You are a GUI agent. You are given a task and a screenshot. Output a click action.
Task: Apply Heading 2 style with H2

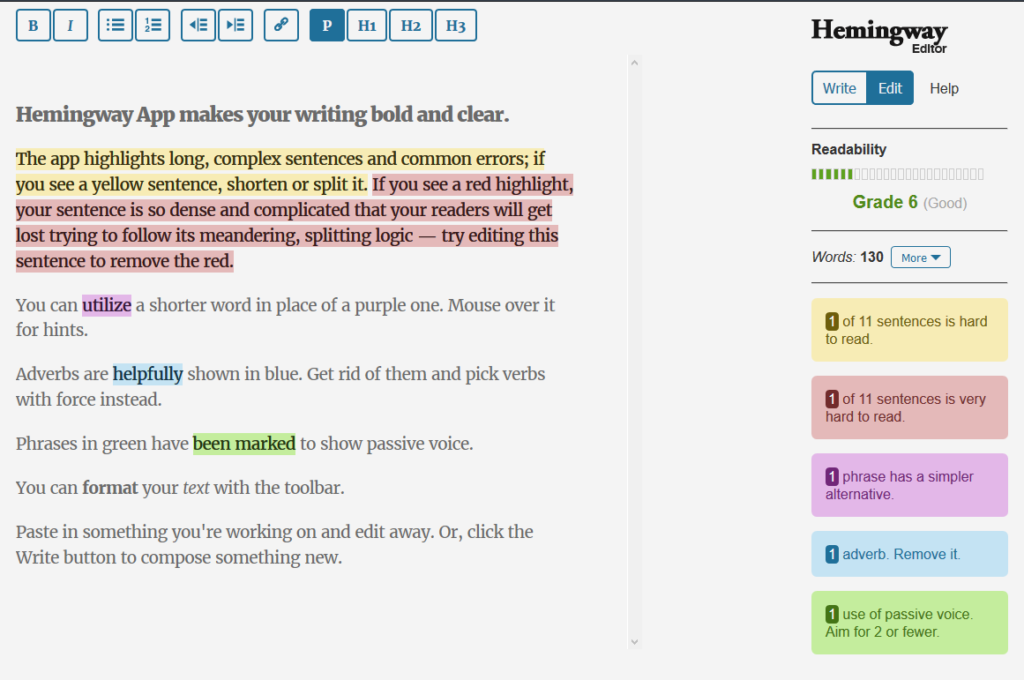[x=411, y=25]
